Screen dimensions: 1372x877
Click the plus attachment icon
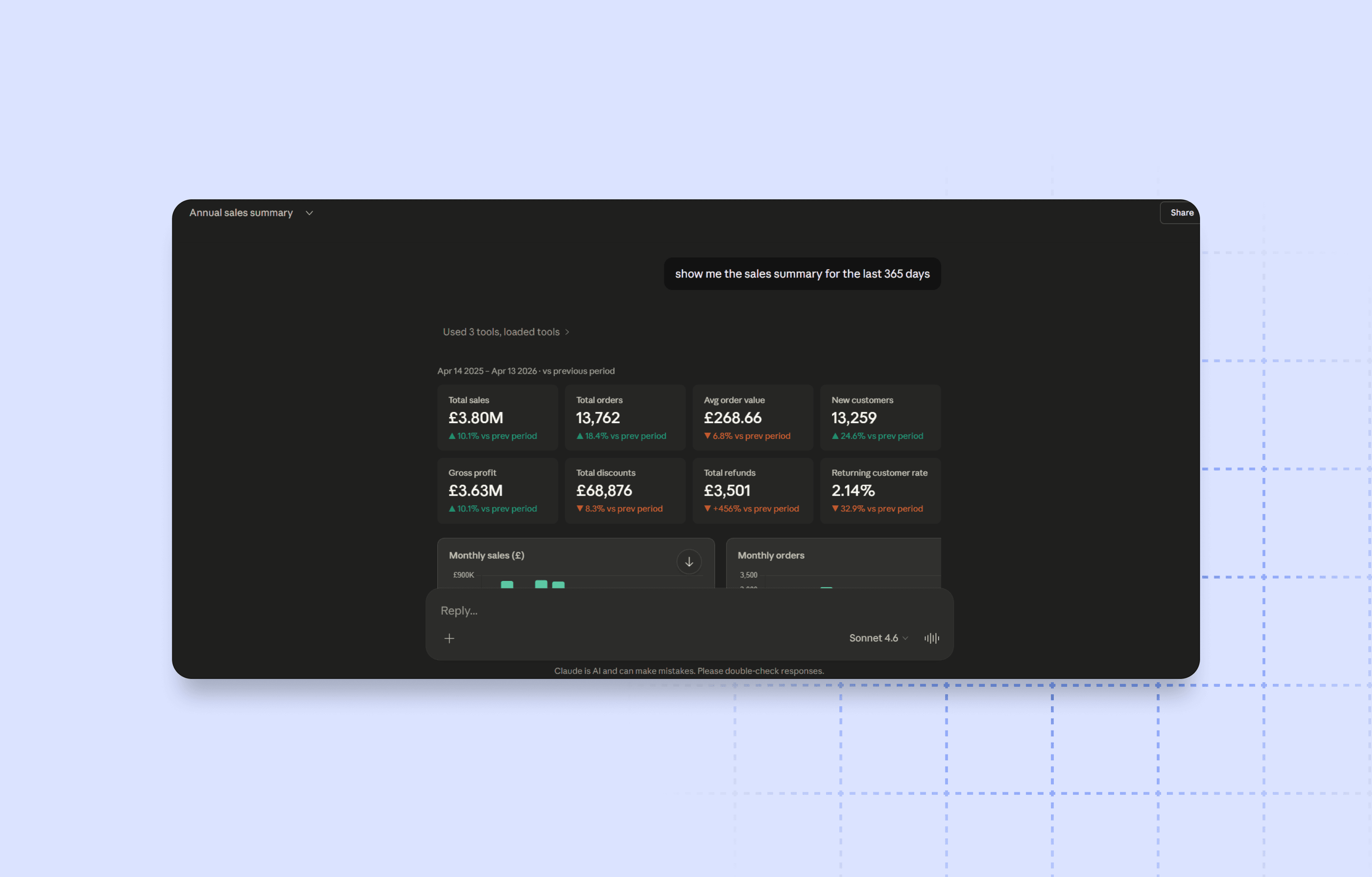click(x=449, y=638)
